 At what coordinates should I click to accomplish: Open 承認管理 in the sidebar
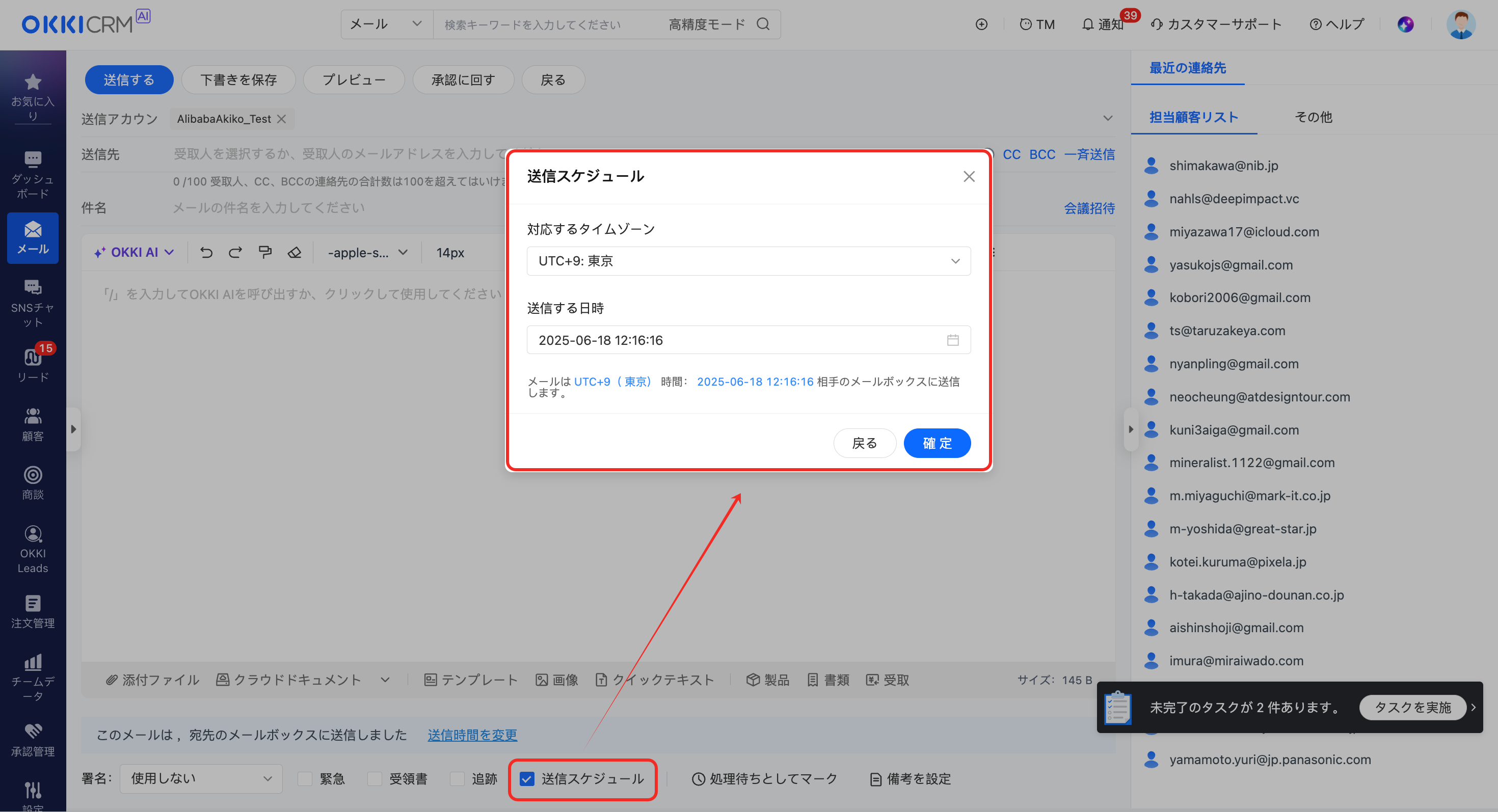(33, 740)
